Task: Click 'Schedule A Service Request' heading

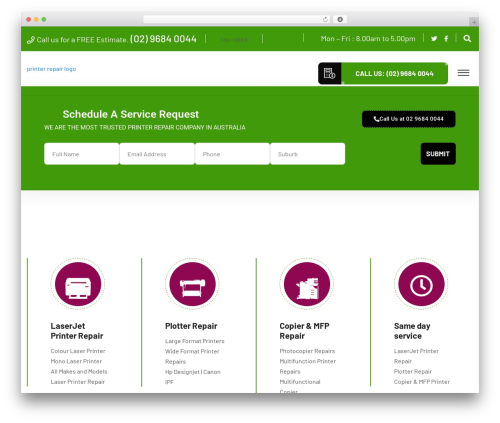Action: coord(131,114)
